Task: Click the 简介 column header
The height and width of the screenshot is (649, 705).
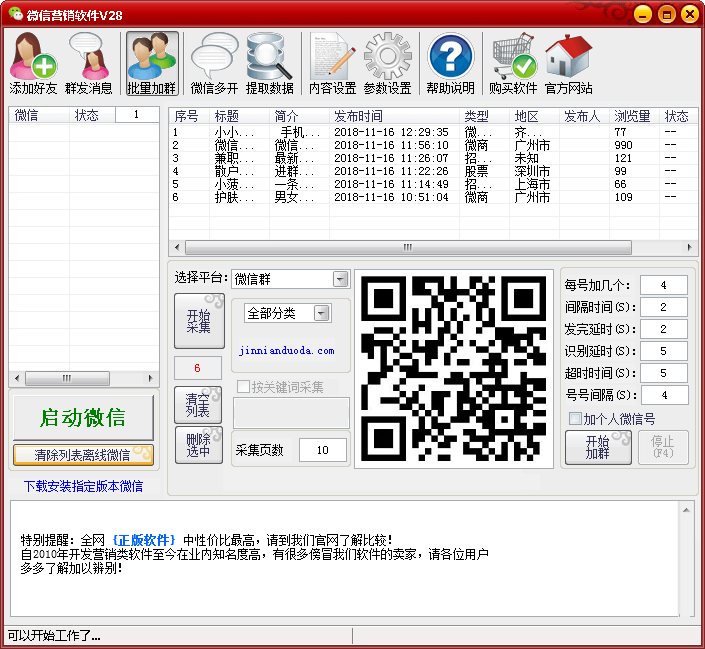Action: (299, 116)
